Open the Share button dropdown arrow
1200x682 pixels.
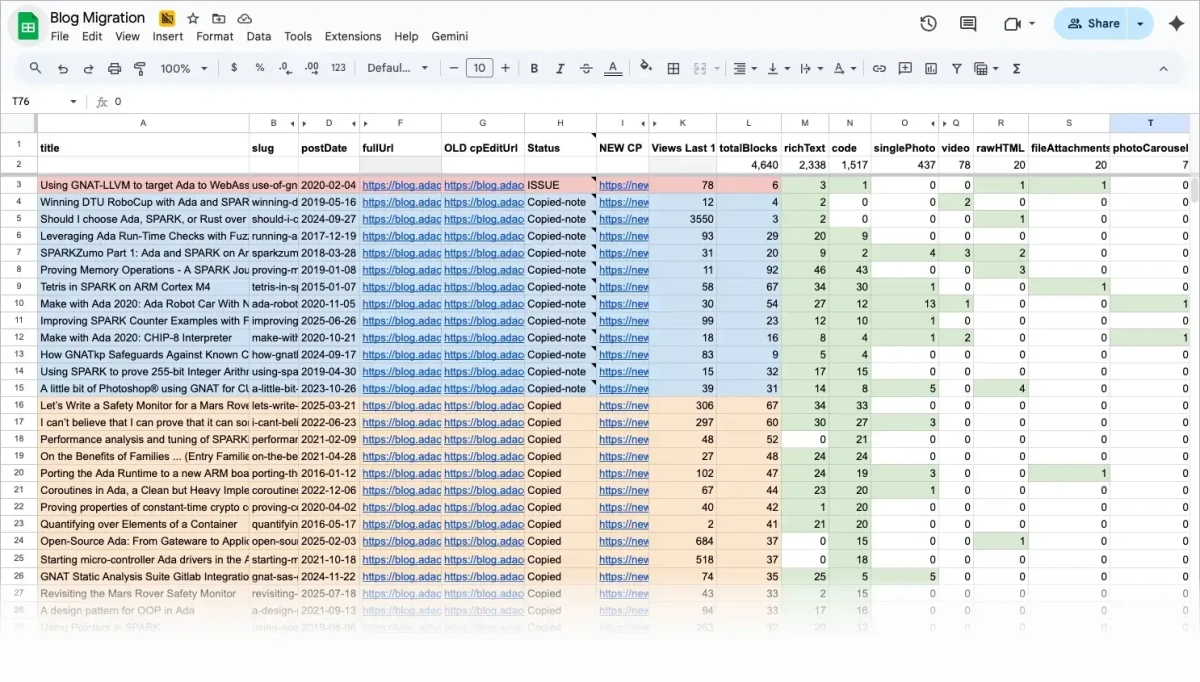1138,23
